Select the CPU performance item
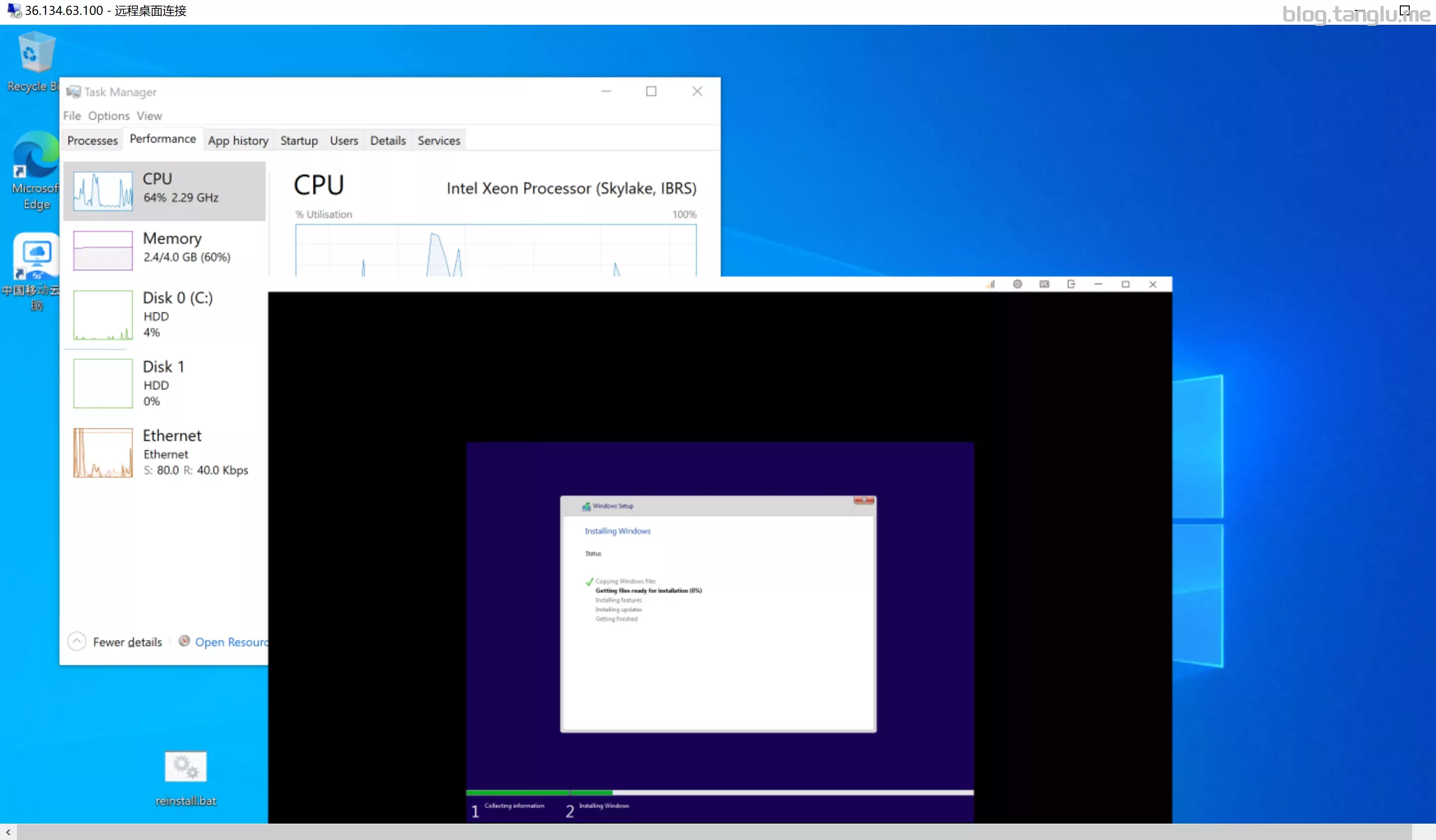1436x840 pixels. coord(165,191)
